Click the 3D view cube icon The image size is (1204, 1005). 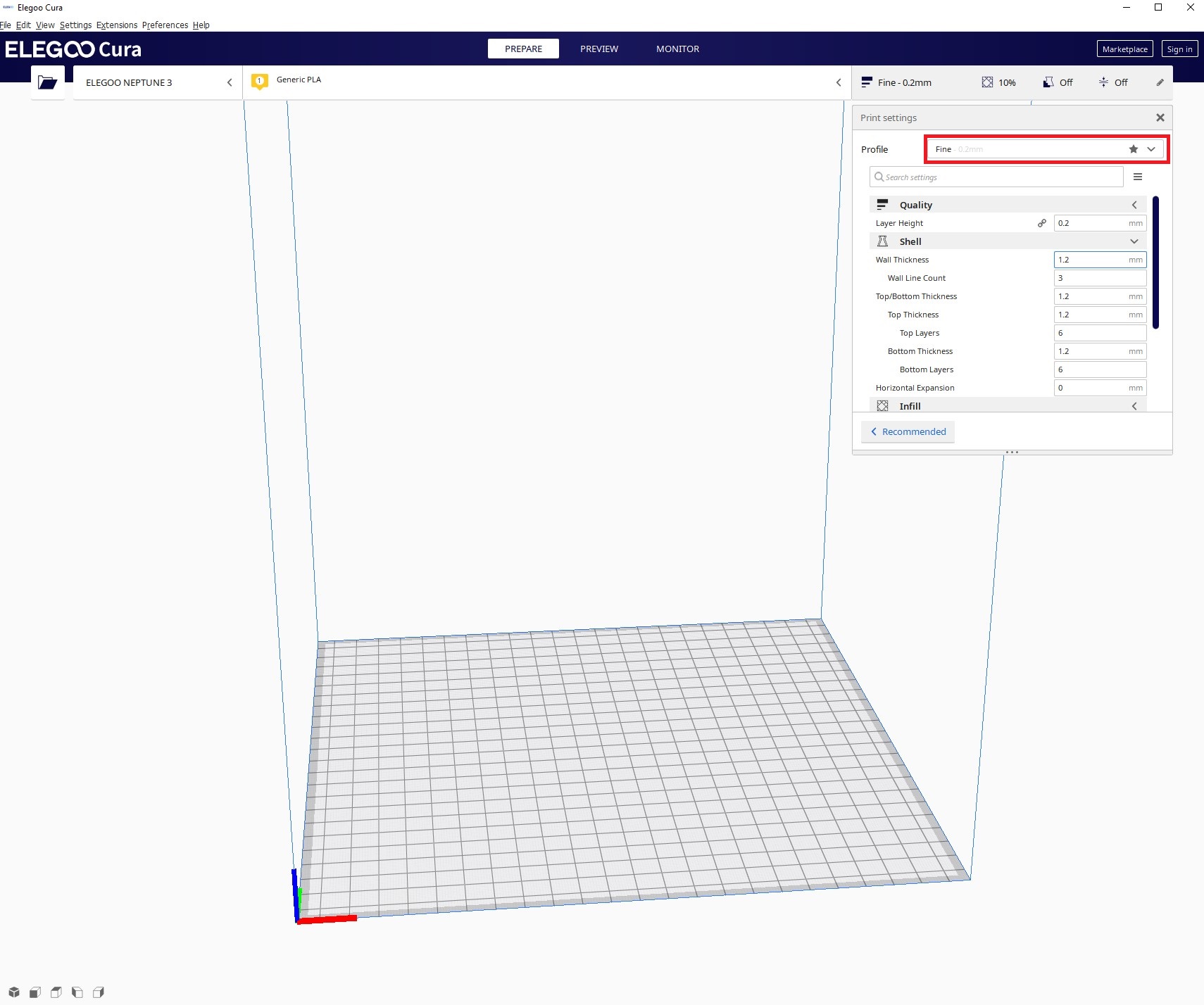click(x=14, y=992)
